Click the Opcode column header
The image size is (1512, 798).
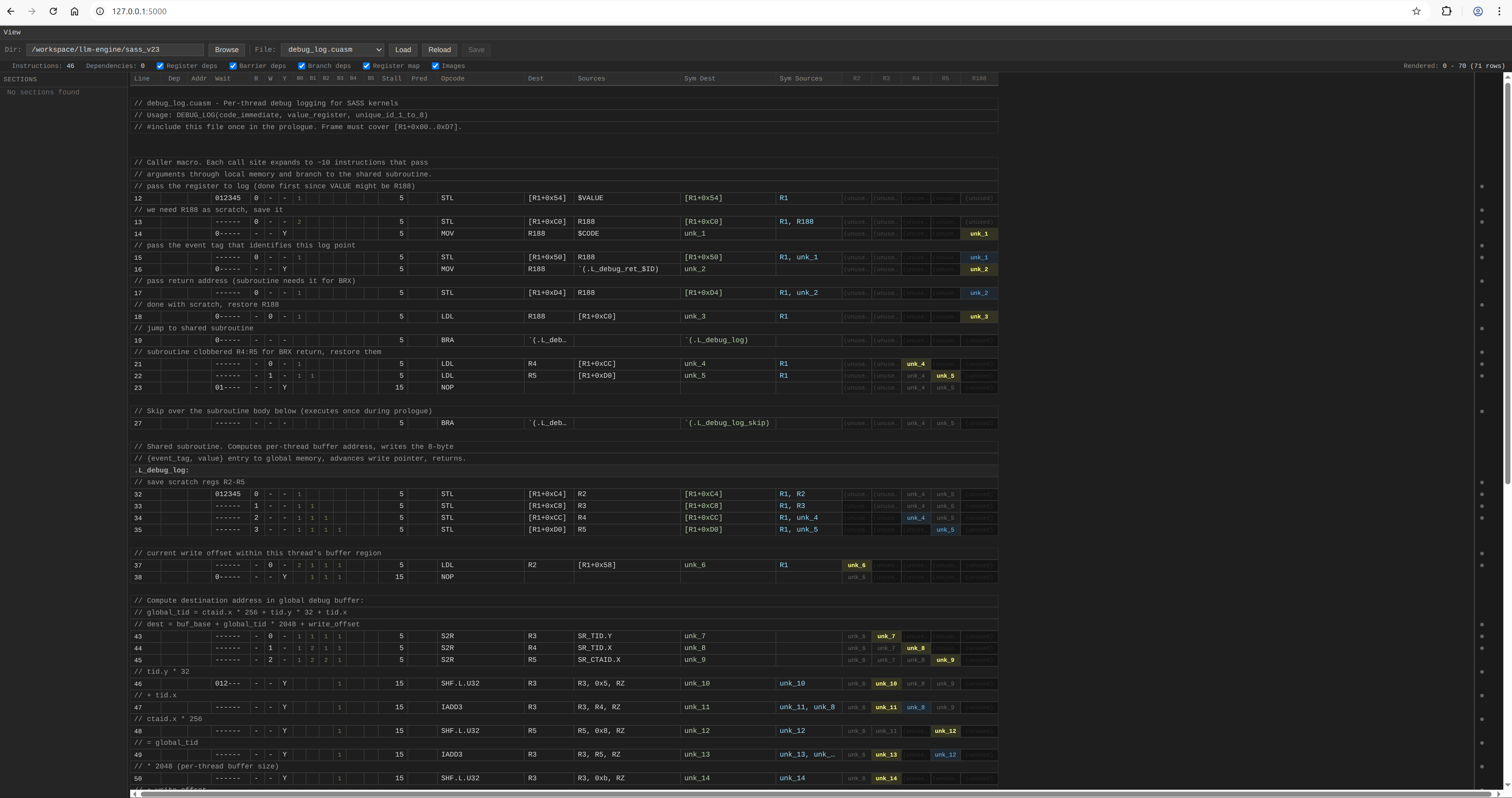[452, 79]
